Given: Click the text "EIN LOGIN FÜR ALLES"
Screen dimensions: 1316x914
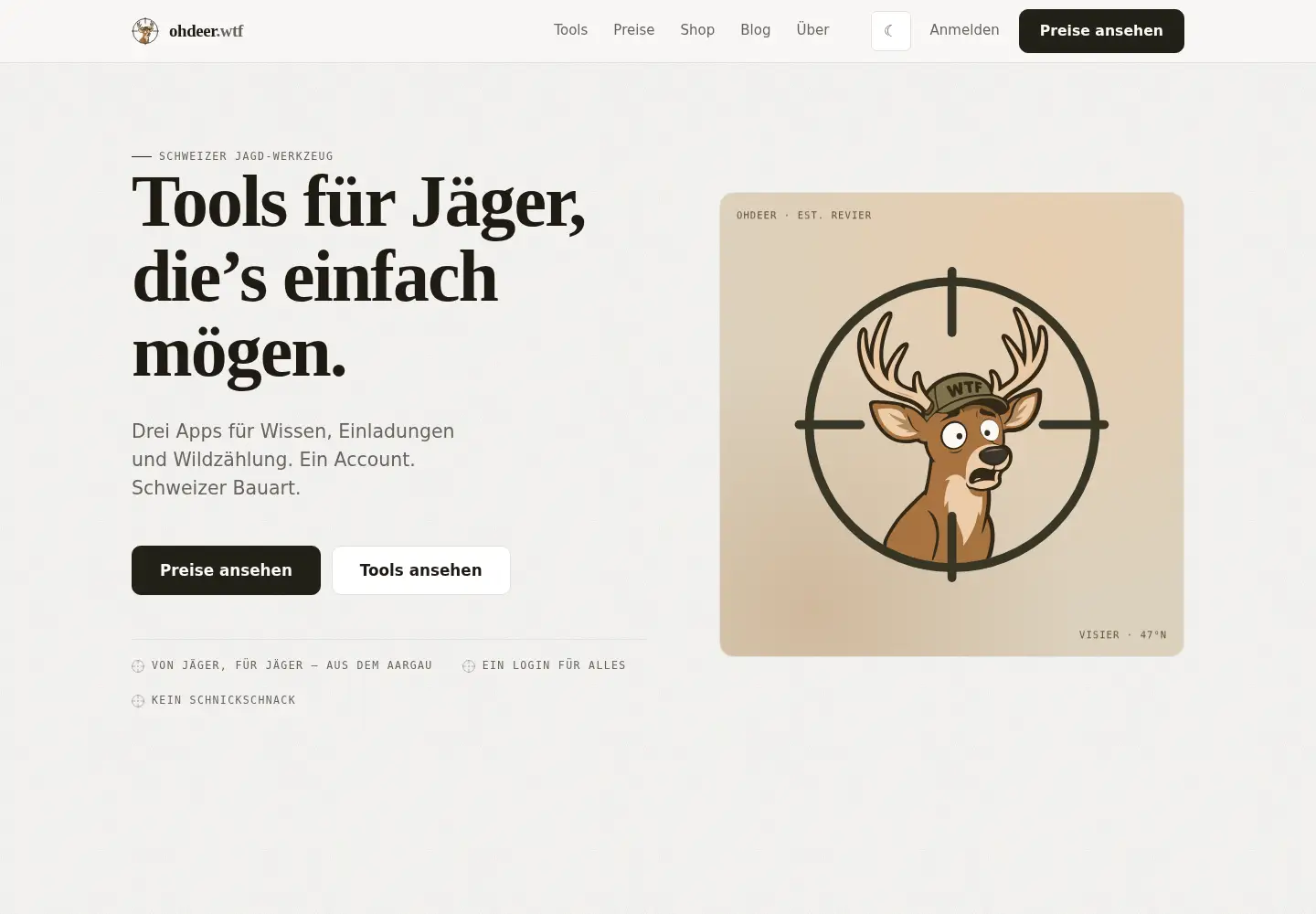Looking at the screenshot, I should (x=554, y=665).
